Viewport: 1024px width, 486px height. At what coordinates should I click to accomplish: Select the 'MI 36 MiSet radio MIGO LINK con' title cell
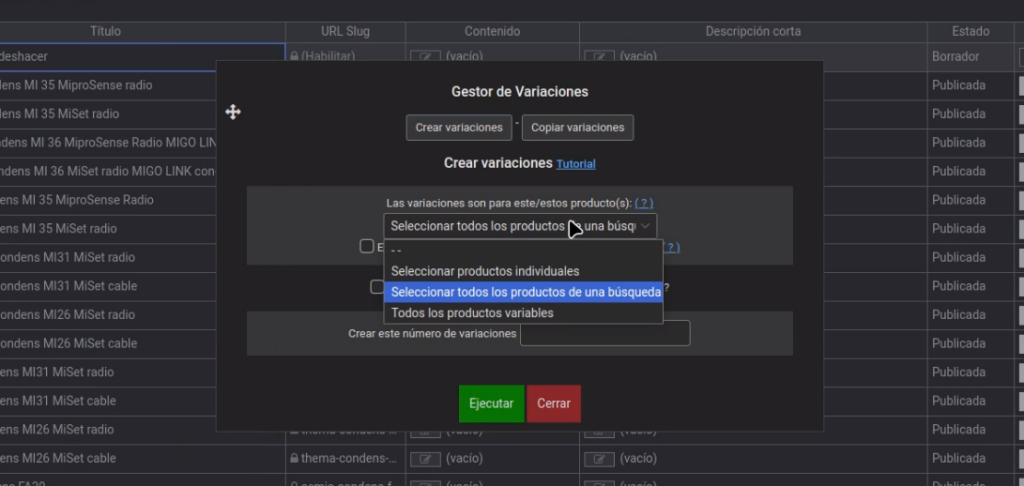[x=108, y=171]
